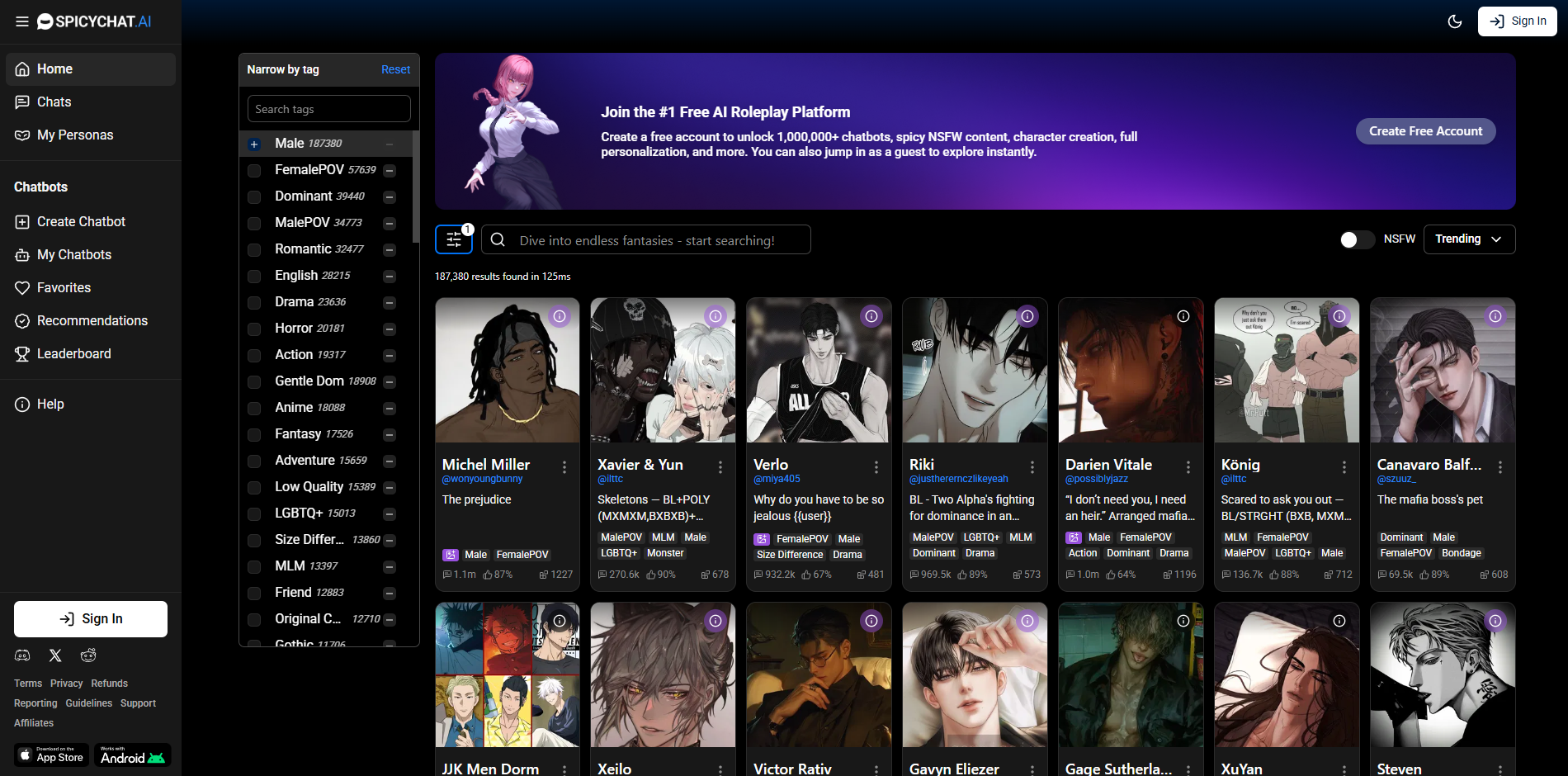Open the Trending sort dropdown

coord(1469,239)
